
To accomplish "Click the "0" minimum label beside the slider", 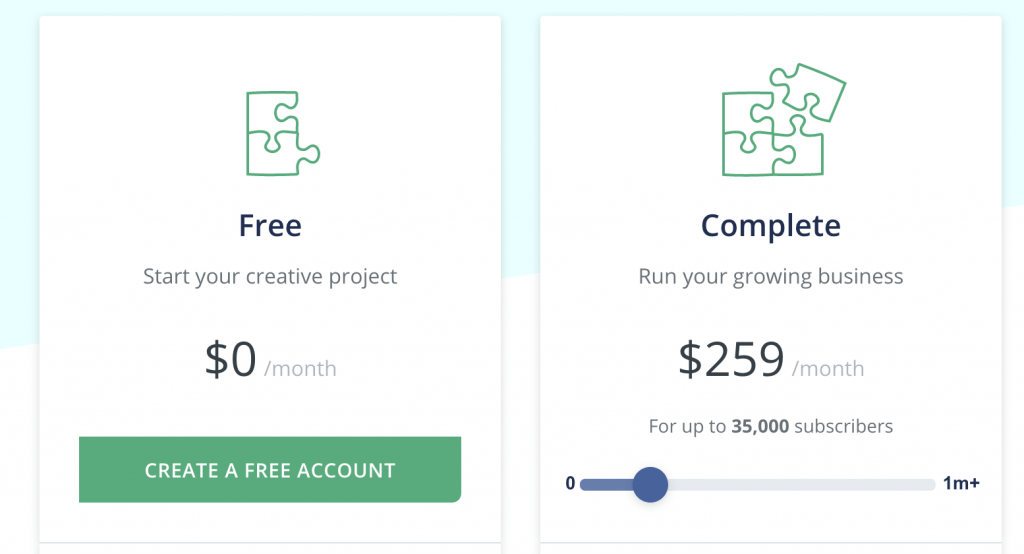I will (570, 484).
